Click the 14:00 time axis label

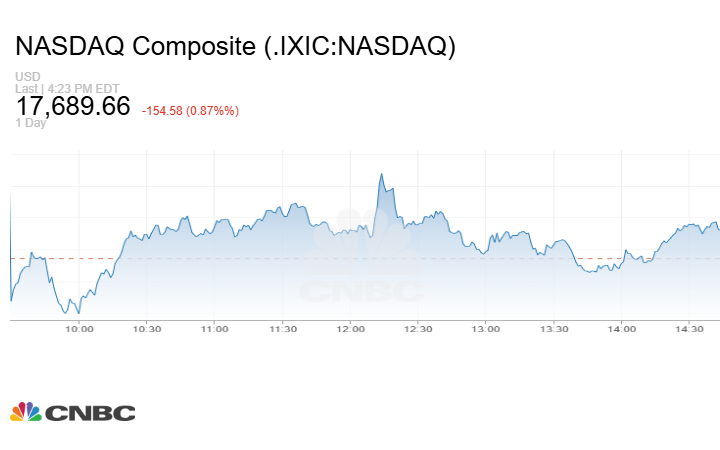622,329
